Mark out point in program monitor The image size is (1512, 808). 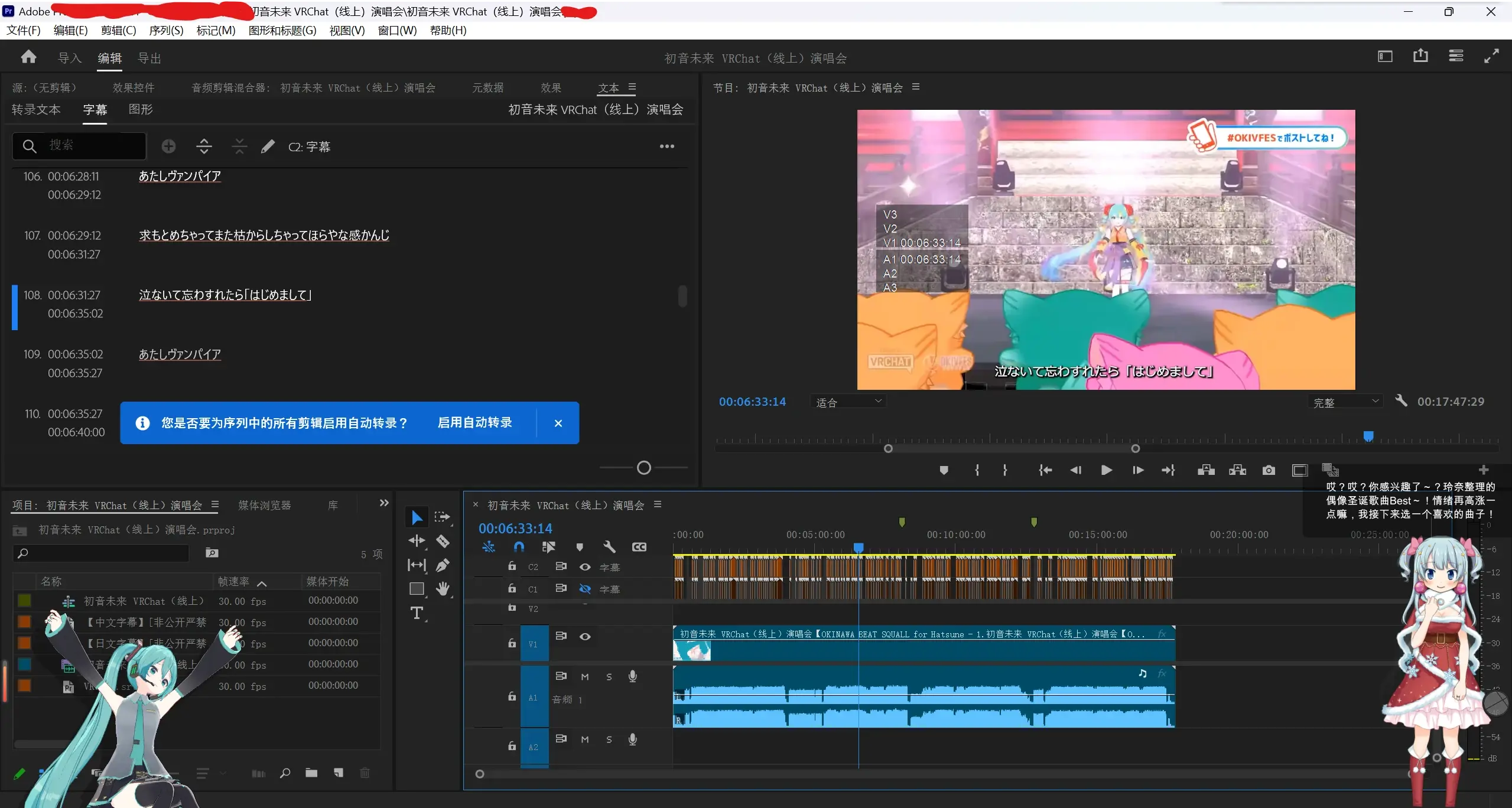[x=1004, y=470]
